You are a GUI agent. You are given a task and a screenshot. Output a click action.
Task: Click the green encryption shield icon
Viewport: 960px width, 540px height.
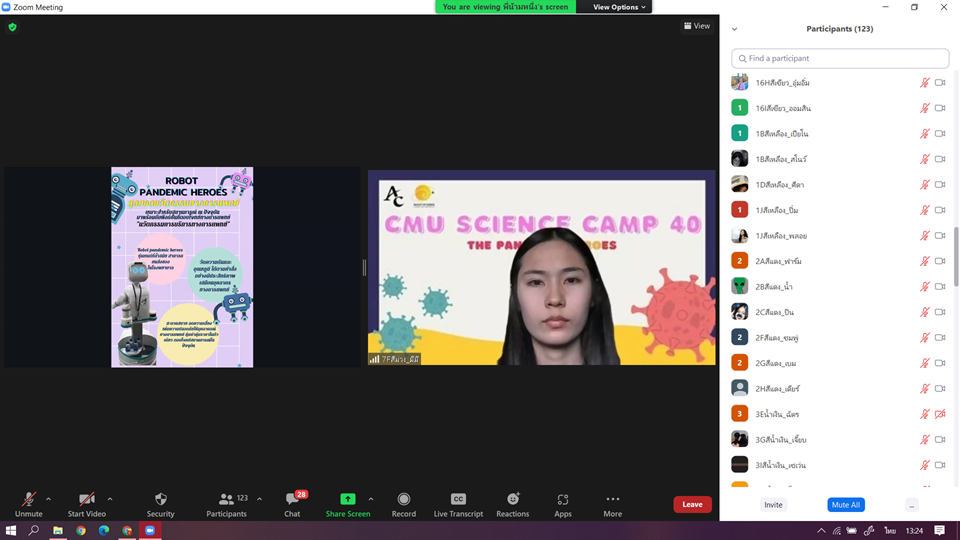pos(12,27)
